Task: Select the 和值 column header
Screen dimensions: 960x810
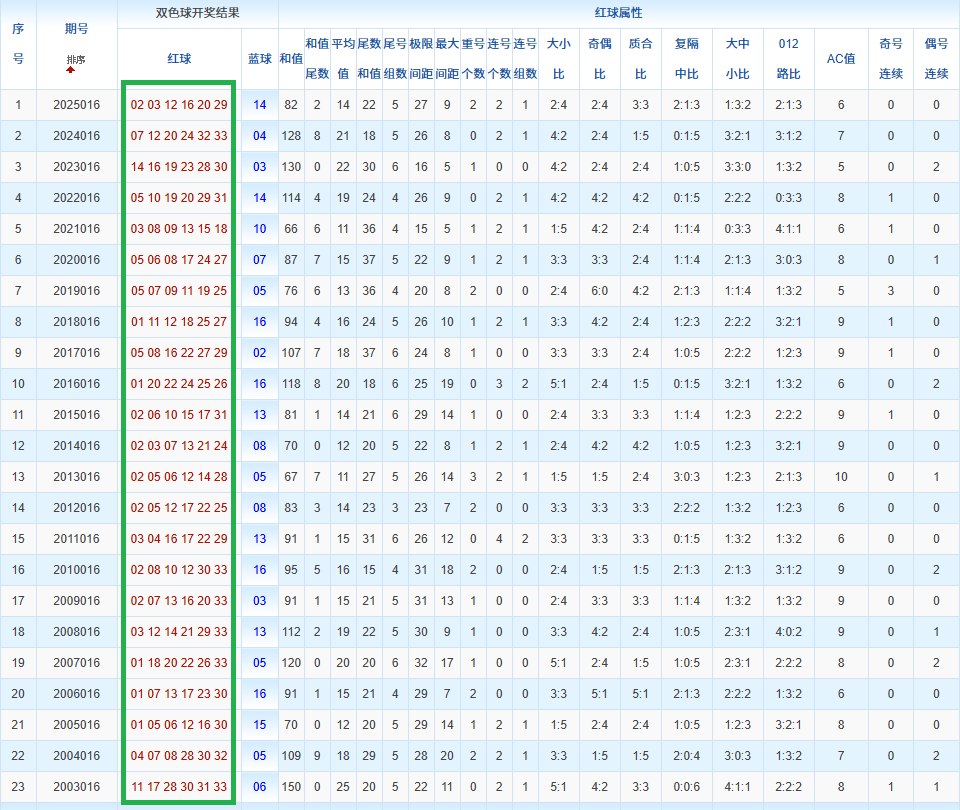Action: click(291, 59)
